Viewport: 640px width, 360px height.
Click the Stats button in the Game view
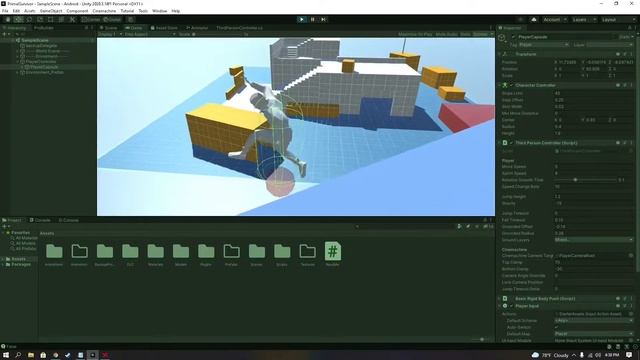[465, 34]
